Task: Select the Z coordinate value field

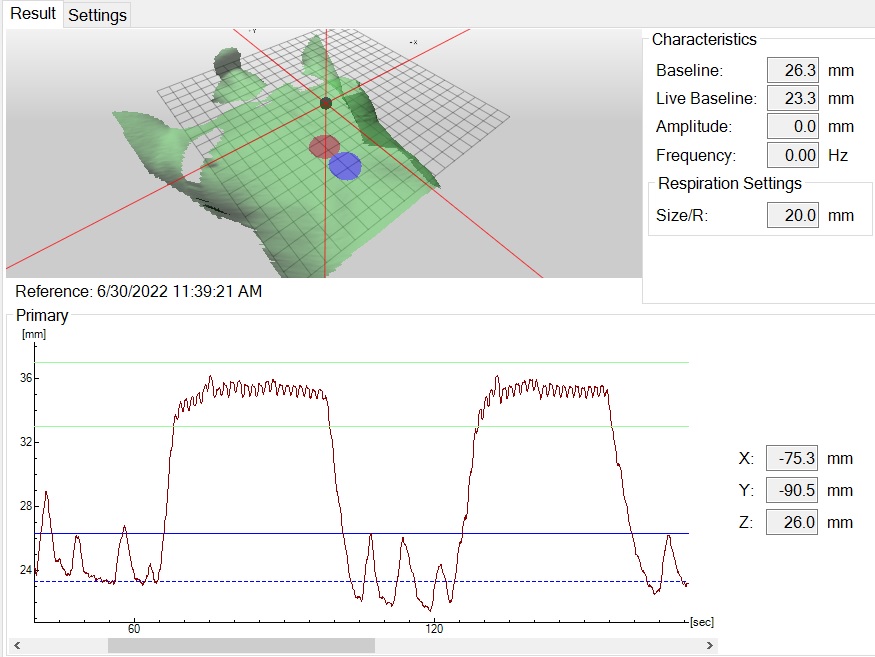Action: tap(792, 522)
